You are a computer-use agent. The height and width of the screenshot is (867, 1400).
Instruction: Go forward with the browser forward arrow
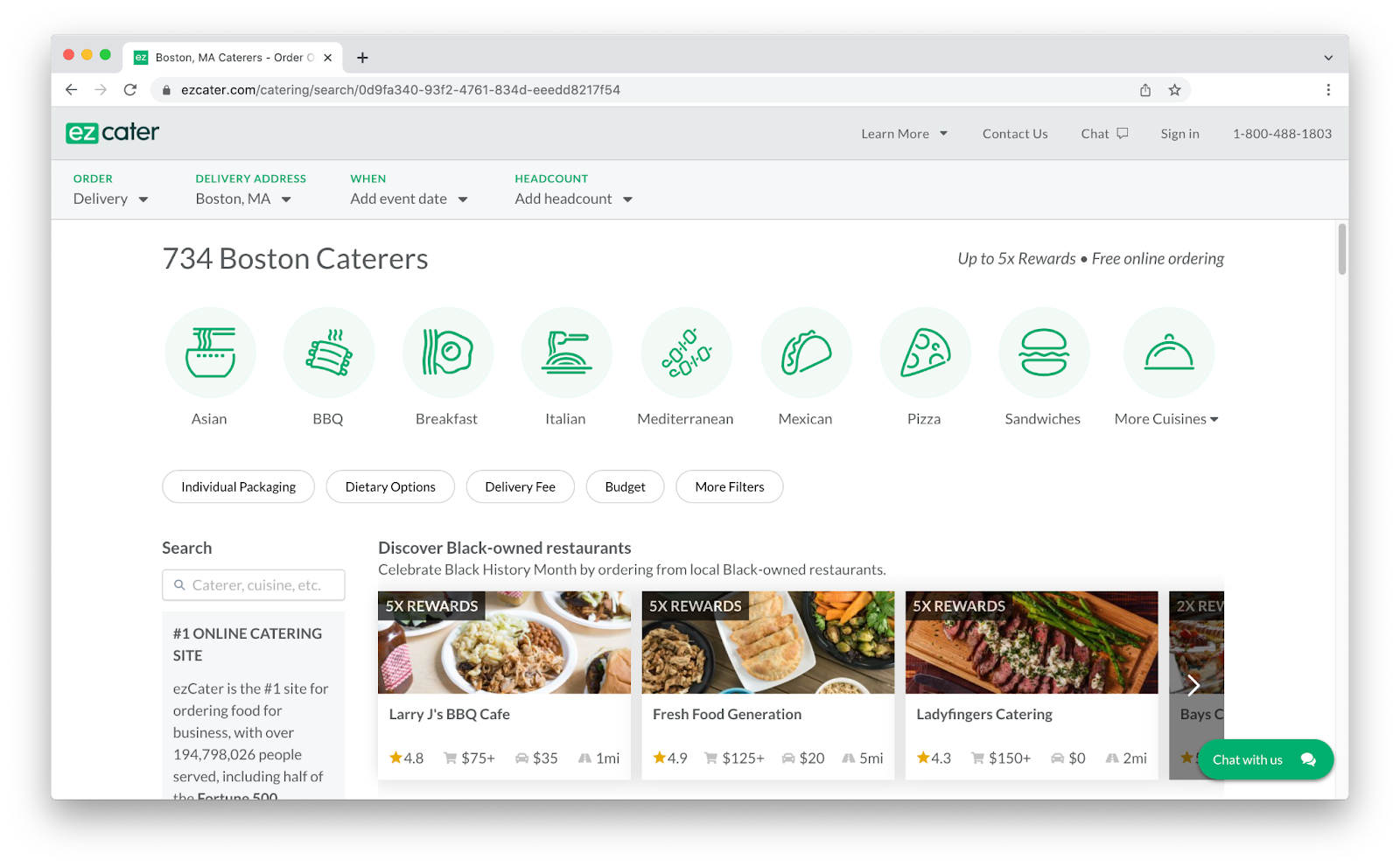(101, 89)
